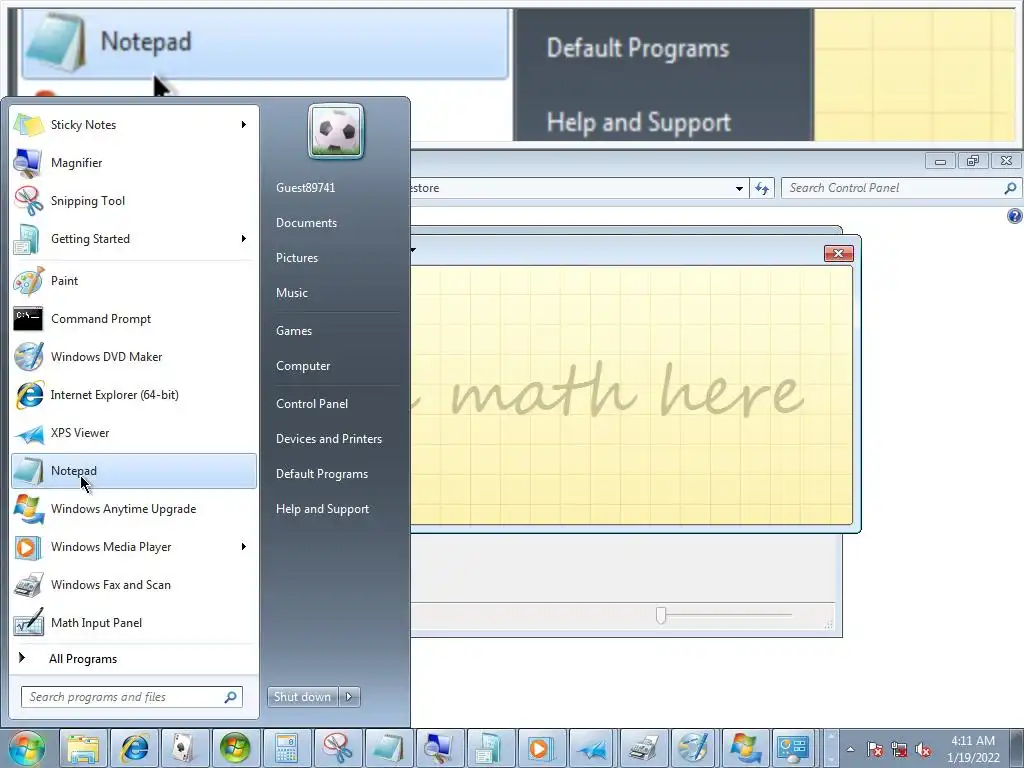Launch Windows Media Player from the Start menu

[134, 547]
